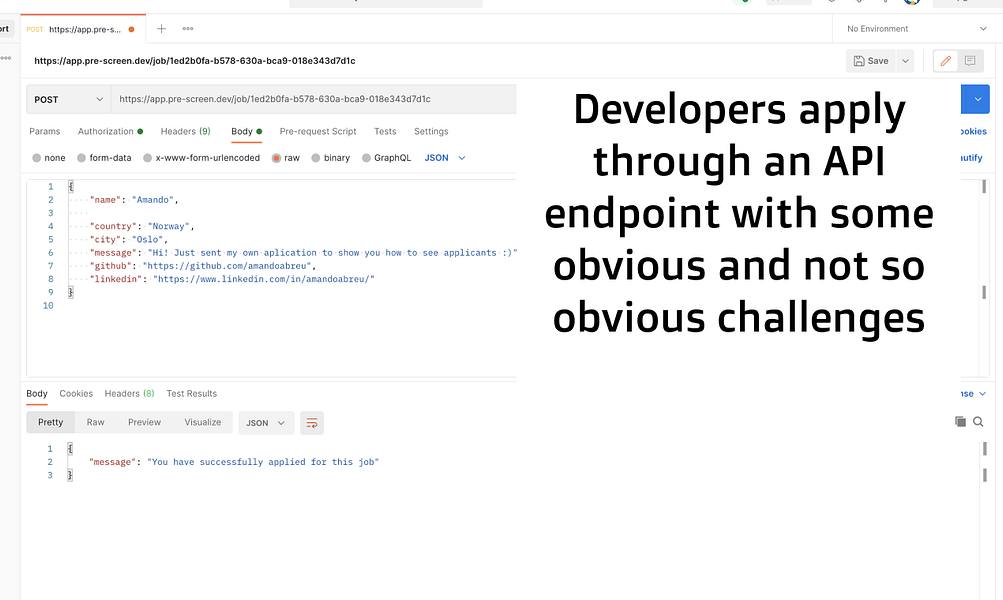1003x600 pixels.
Task: Open the blue JSON raw format dropdown
Action: click(445, 158)
